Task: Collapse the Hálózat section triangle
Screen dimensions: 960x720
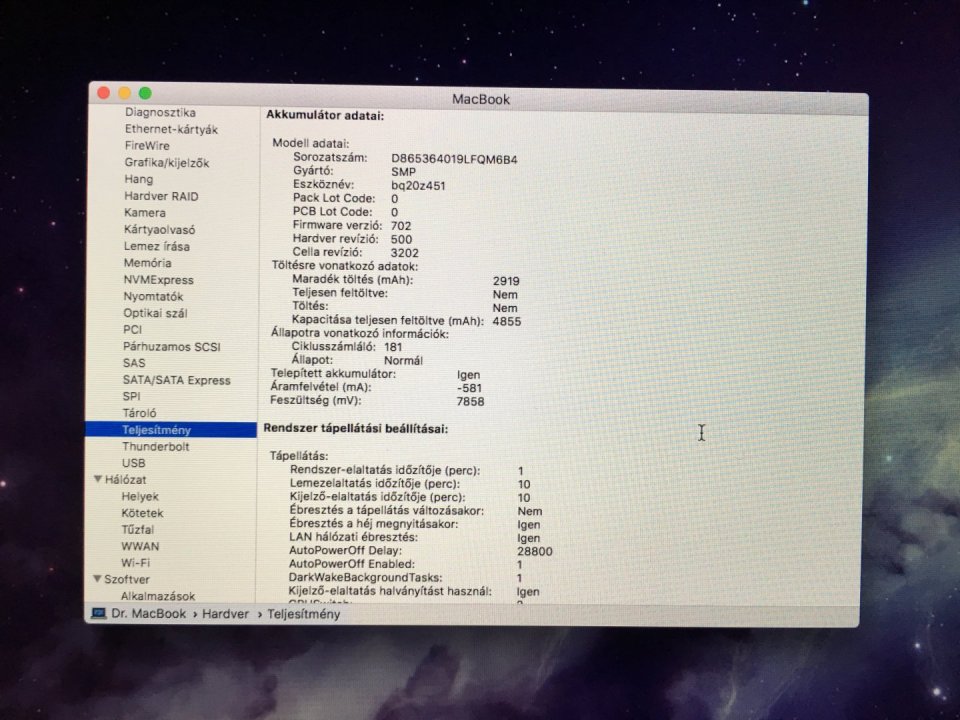Action: pyautogui.click(x=98, y=479)
